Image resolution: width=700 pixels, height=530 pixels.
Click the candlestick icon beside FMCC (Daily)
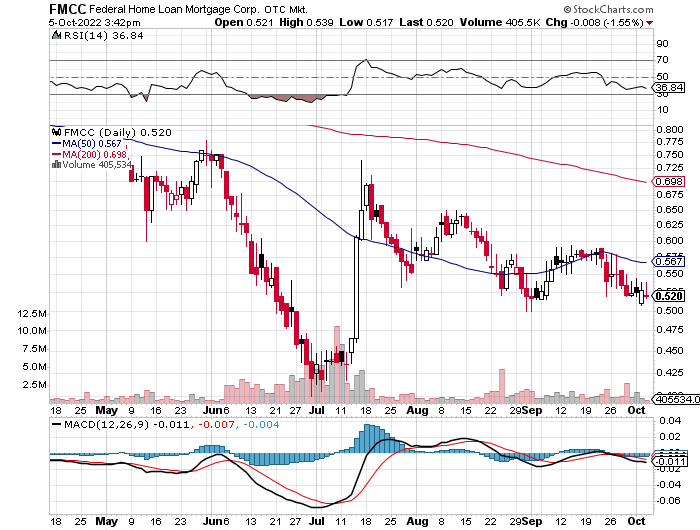pyautogui.click(x=57, y=132)
